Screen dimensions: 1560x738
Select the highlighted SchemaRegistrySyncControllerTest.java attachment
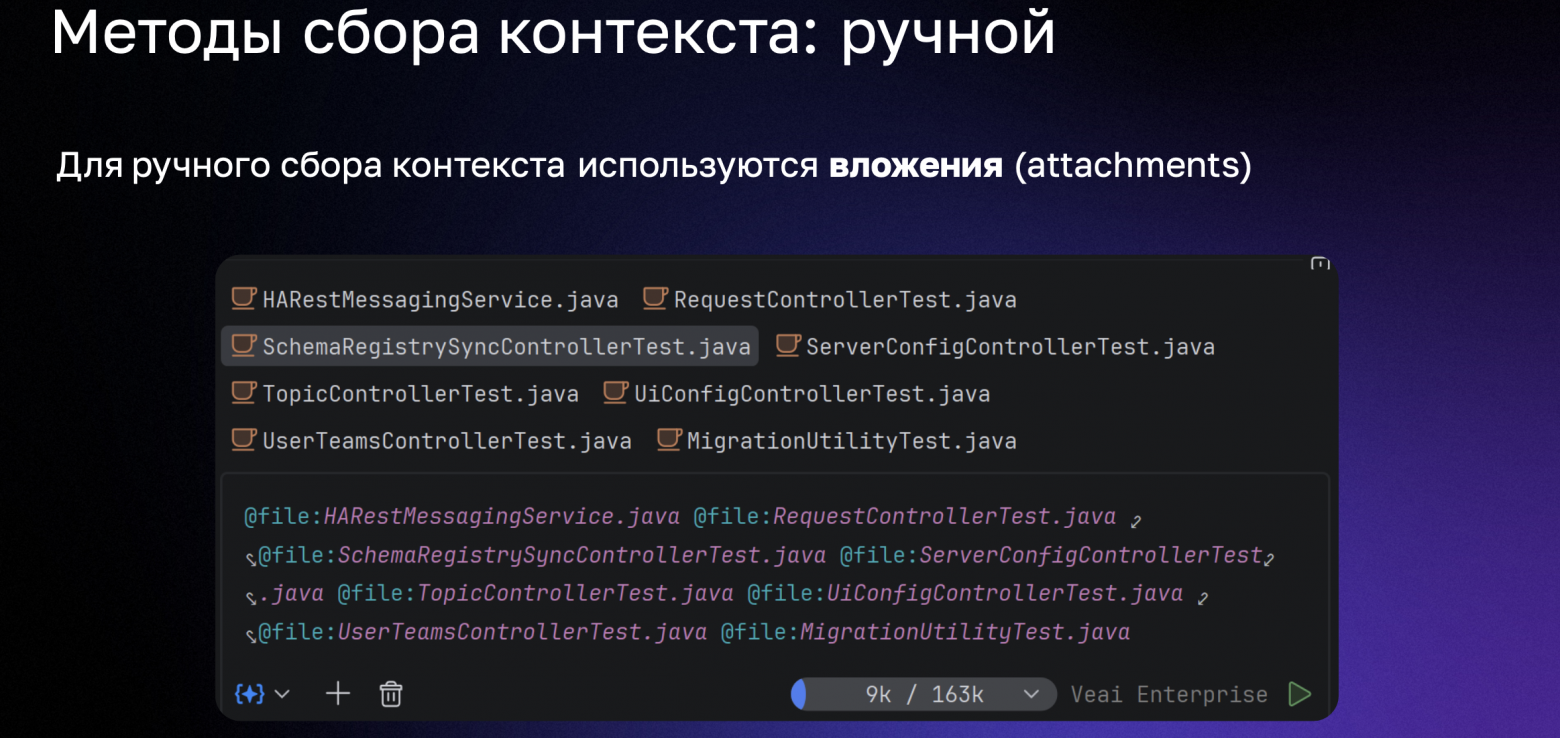490,346
